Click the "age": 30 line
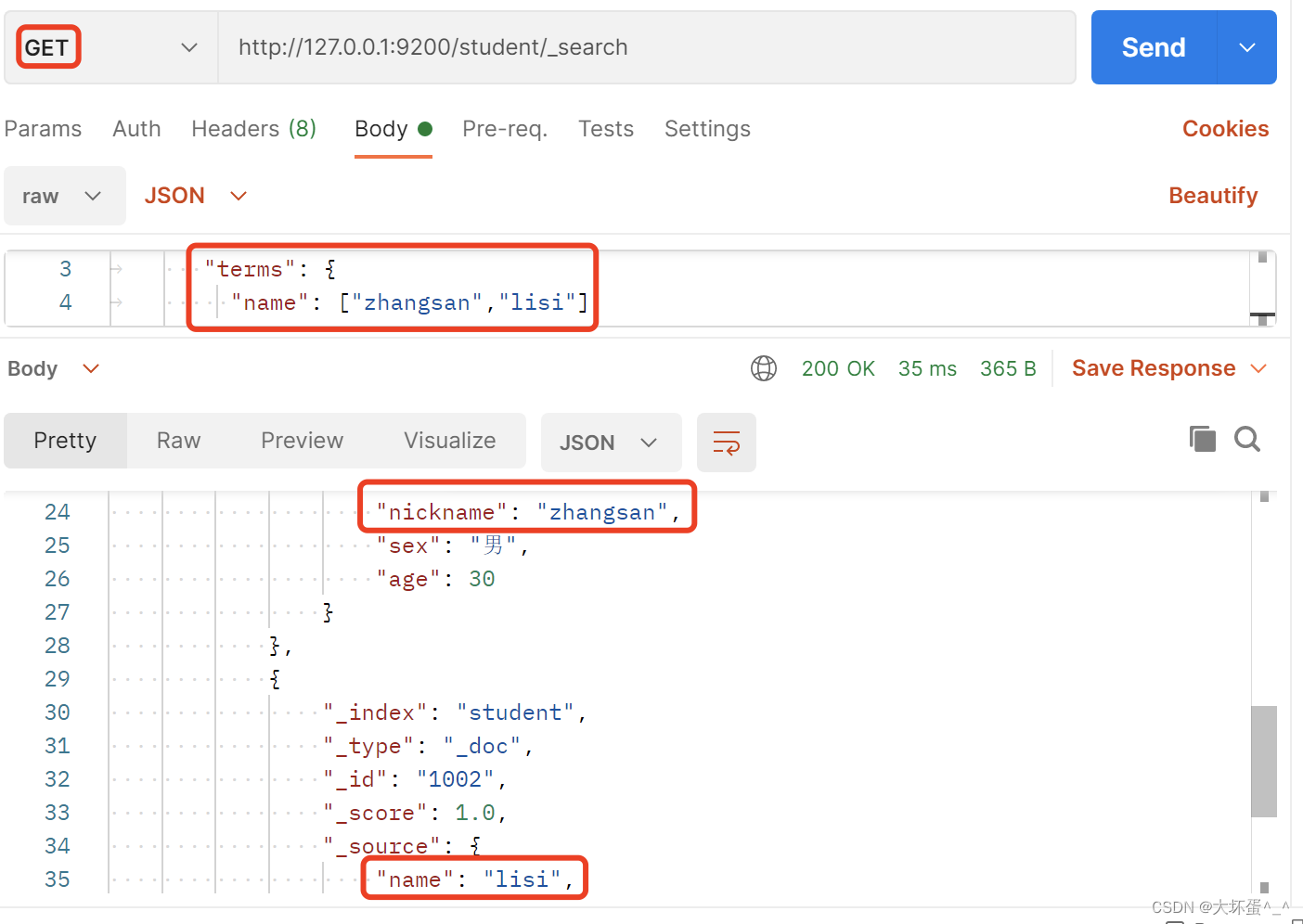Screen dimensions: 1303x924 pos(435,579)
